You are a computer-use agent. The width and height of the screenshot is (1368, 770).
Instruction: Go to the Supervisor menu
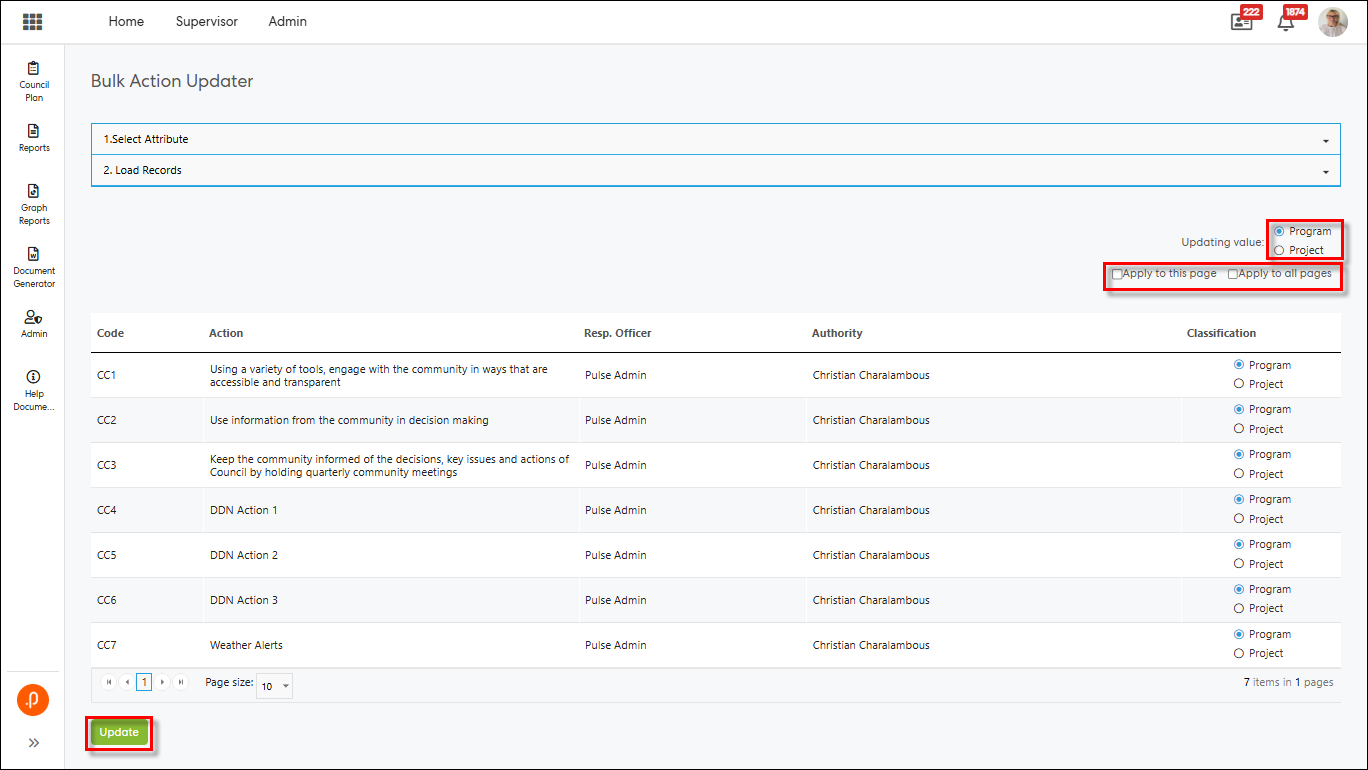point(206,21)
